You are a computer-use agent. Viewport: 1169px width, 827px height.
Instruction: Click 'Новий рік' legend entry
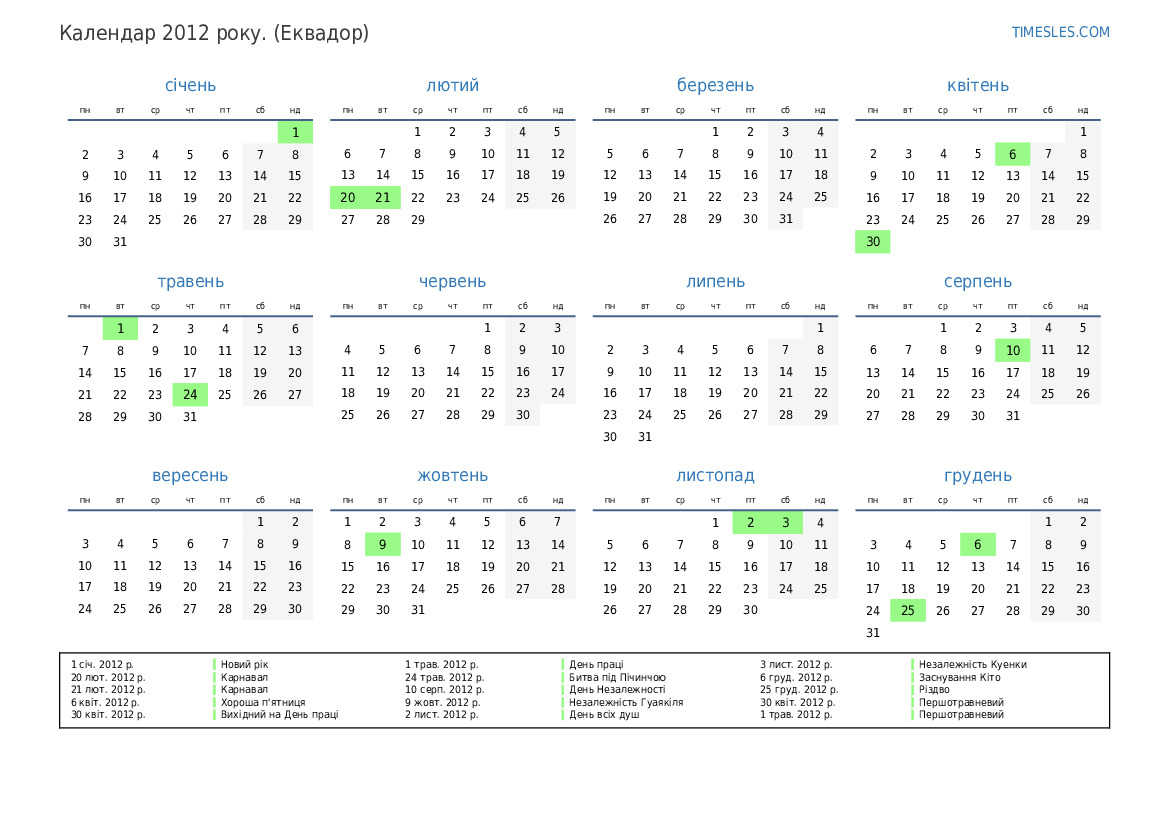(245, 664)
